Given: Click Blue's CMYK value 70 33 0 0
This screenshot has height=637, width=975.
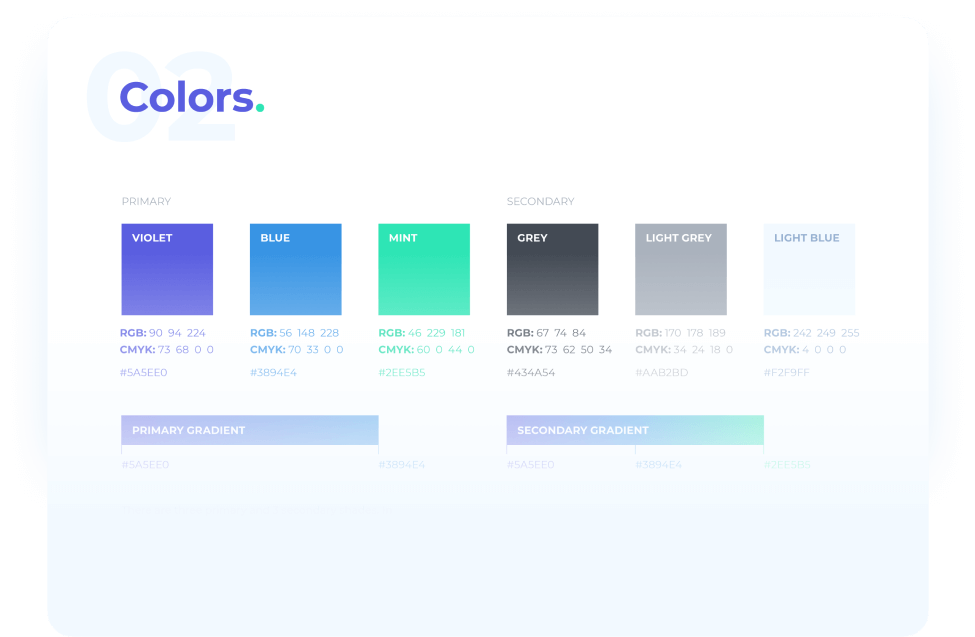Looking at the screenshot, I should click(311, 350).
